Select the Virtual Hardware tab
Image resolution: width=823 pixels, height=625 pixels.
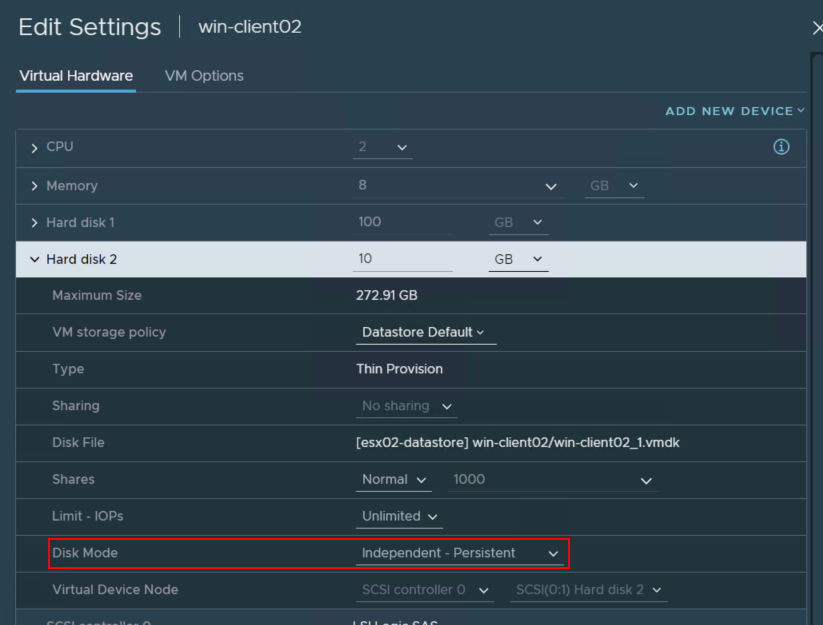click(75, 75)
